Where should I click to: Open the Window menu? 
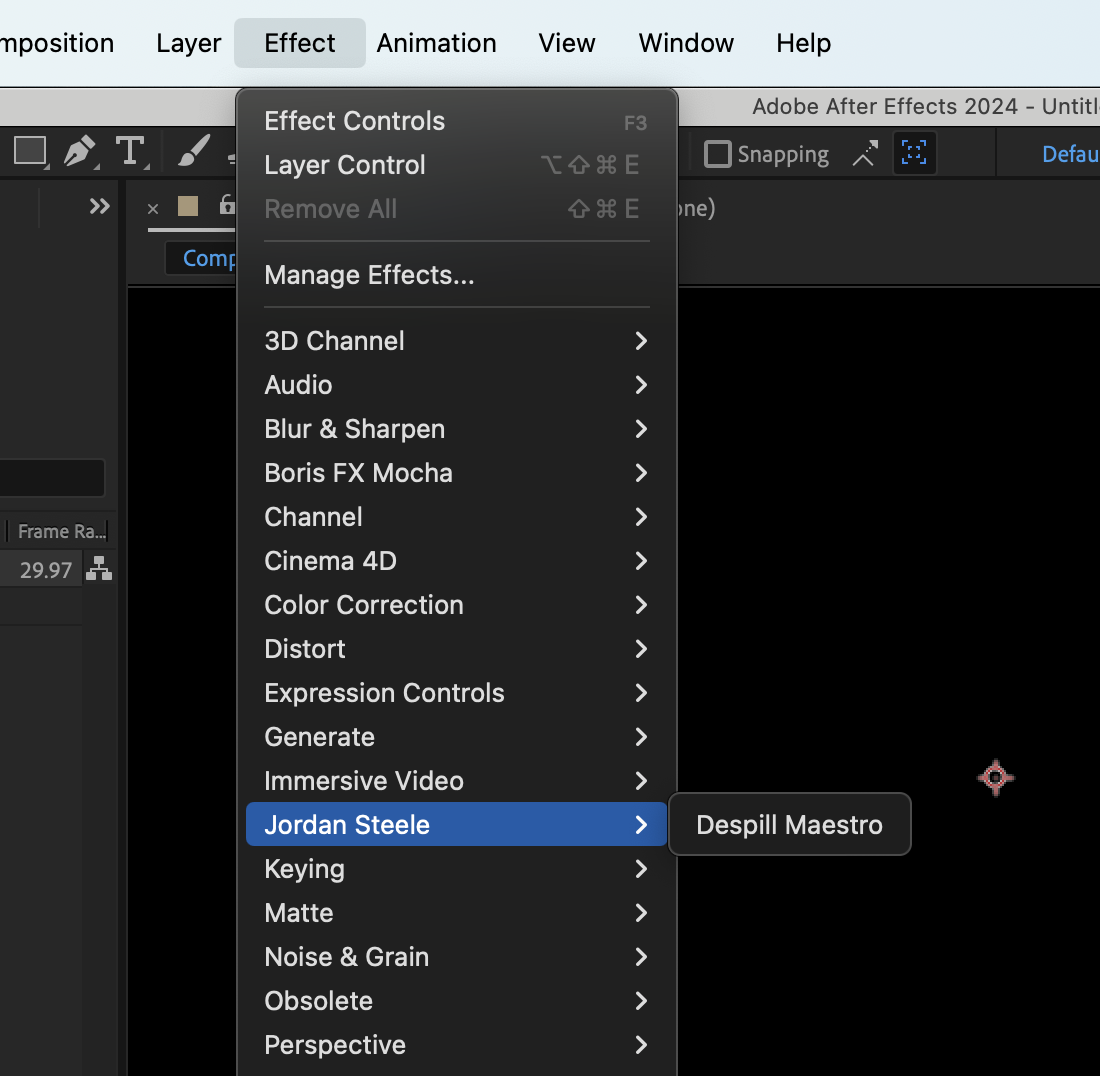point(685,42)
